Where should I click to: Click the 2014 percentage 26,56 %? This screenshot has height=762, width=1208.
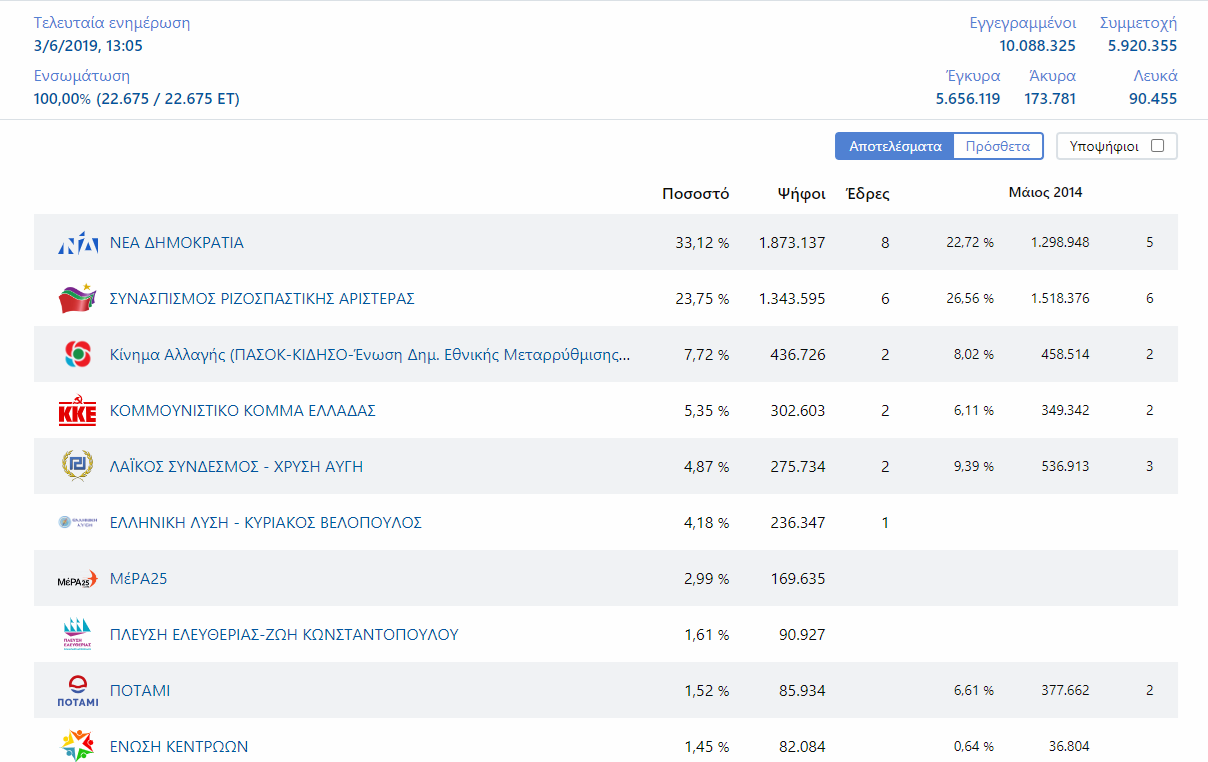(x=970, y=299)
